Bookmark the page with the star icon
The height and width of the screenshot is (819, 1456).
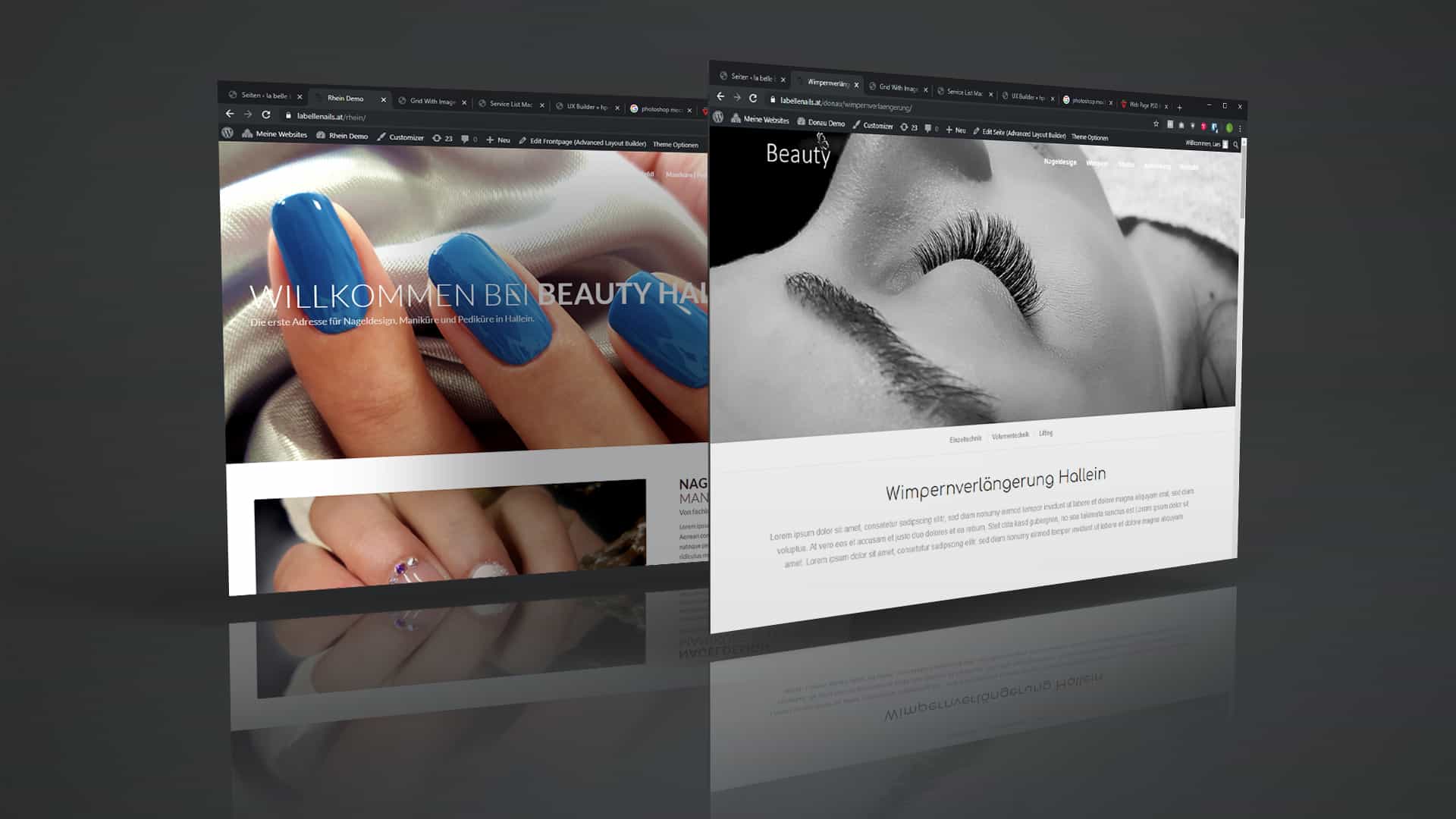click(x=1156, y=124)
